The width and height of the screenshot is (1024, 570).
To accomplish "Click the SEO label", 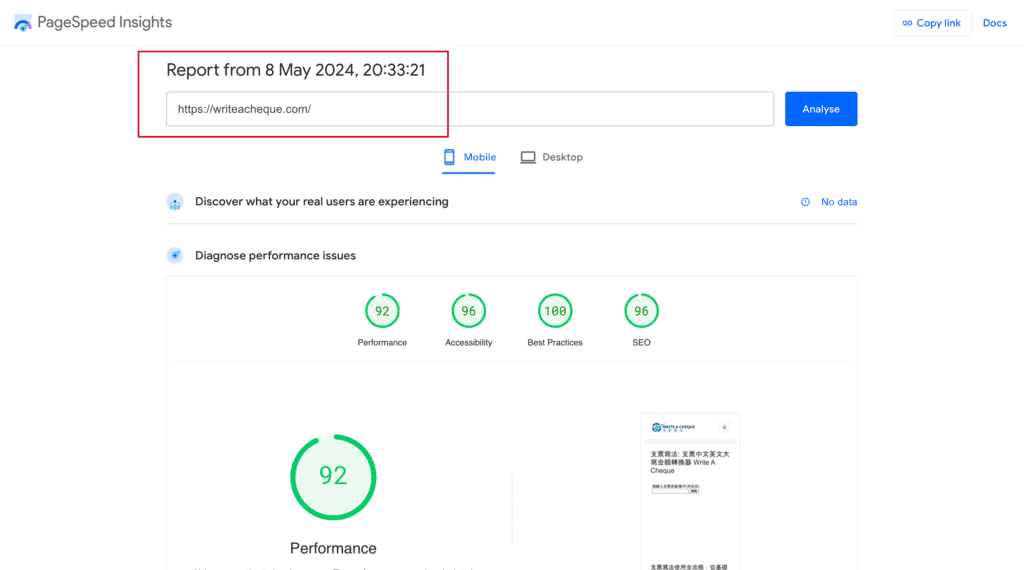I will point(641,342).
